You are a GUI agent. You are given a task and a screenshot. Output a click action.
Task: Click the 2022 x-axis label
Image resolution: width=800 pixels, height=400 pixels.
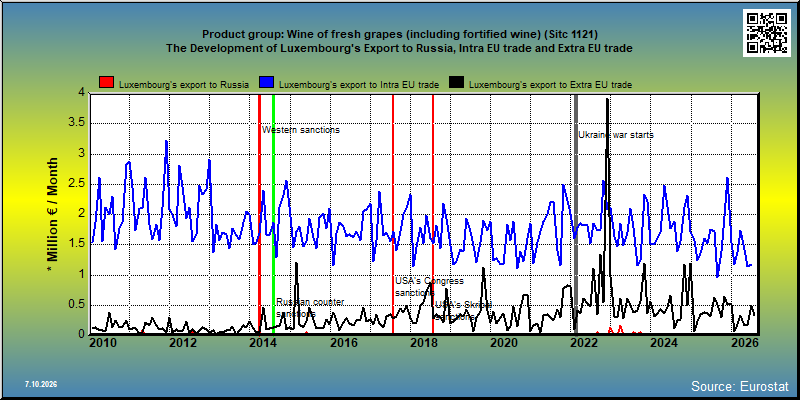(585, 343)
